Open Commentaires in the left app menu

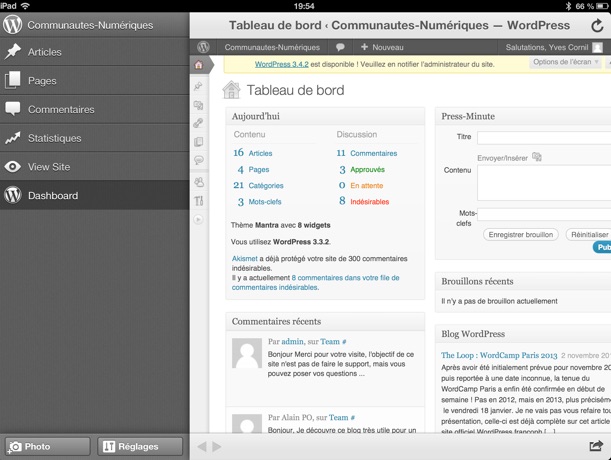[x=95, y=110]
